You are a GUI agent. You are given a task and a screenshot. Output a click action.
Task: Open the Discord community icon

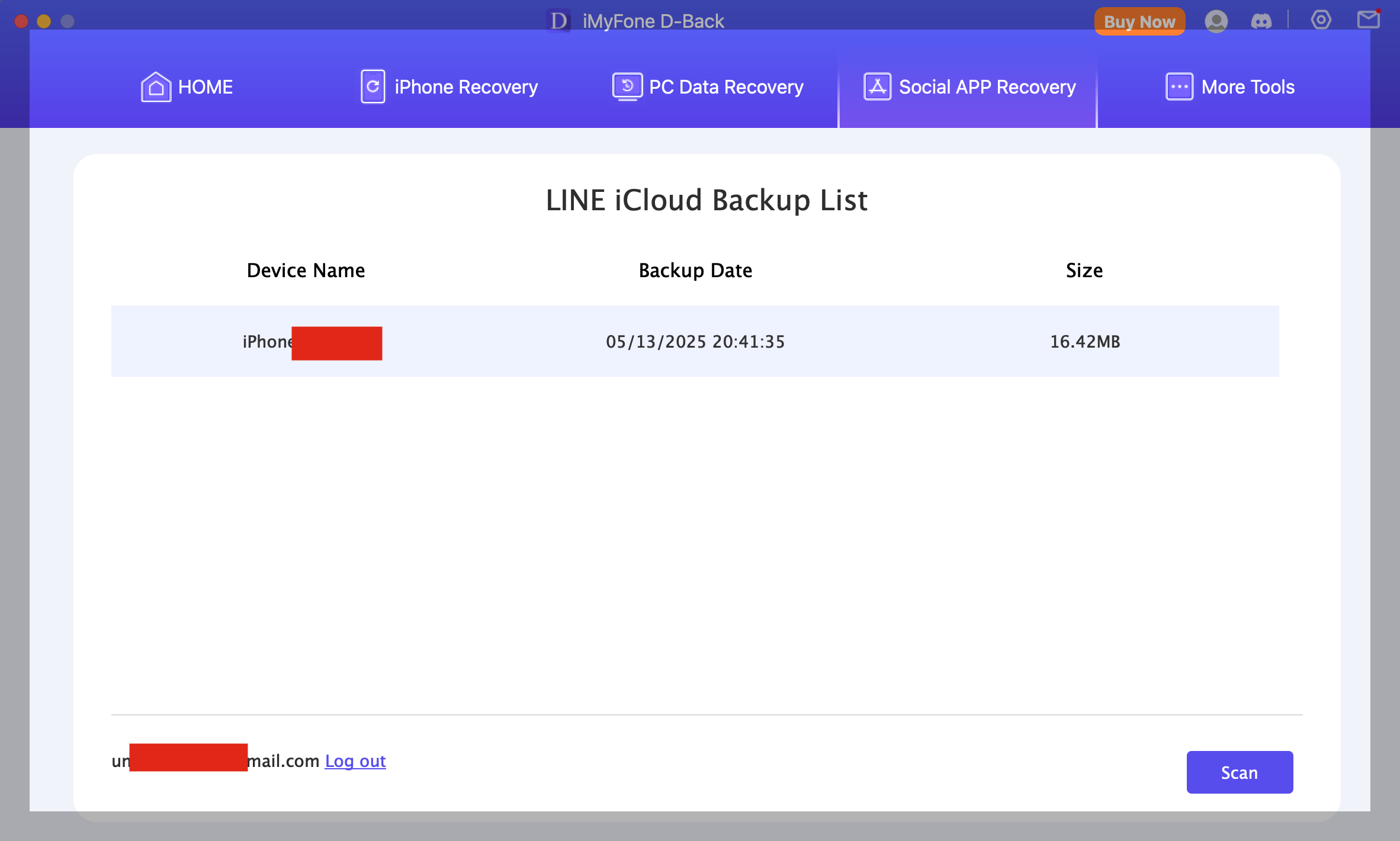[1261, 21]
